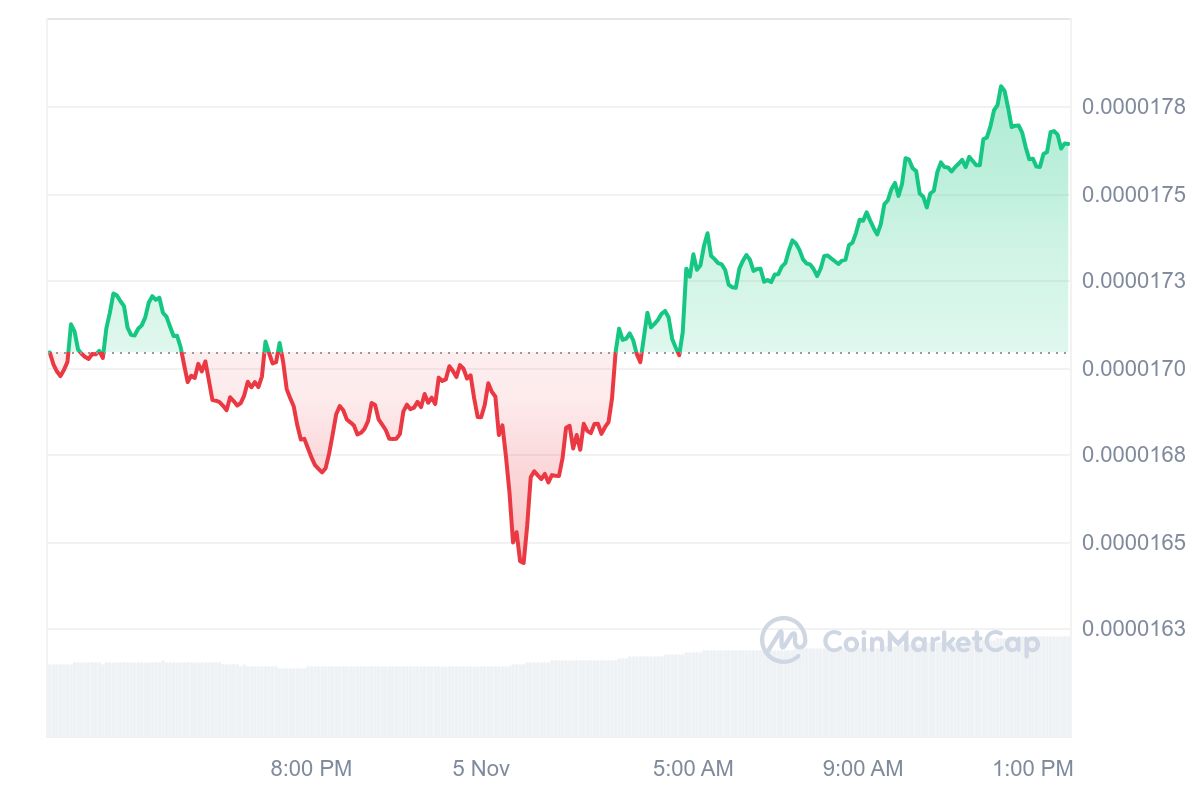Viewport: 1200px width, 800px height.
Task: Click the 0.0000168 price axis label
Action: pyautogui.click(x=1133, y=455)
